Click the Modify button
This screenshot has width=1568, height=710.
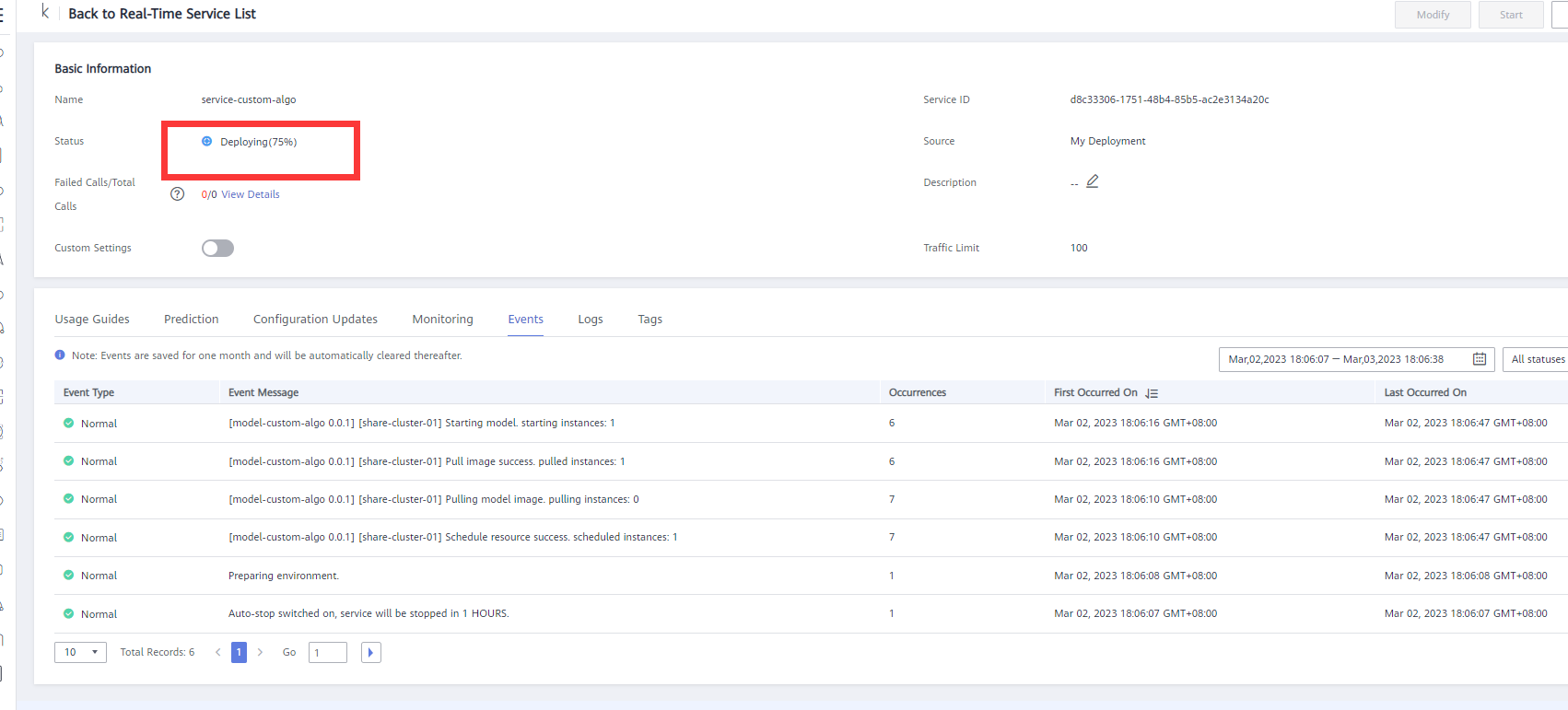click(x=1432, y=15)
